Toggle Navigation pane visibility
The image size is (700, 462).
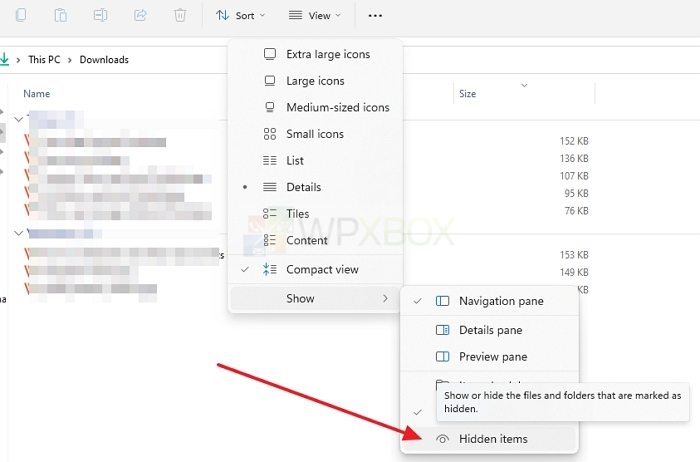pyautogui.click(x=489, y=301)
